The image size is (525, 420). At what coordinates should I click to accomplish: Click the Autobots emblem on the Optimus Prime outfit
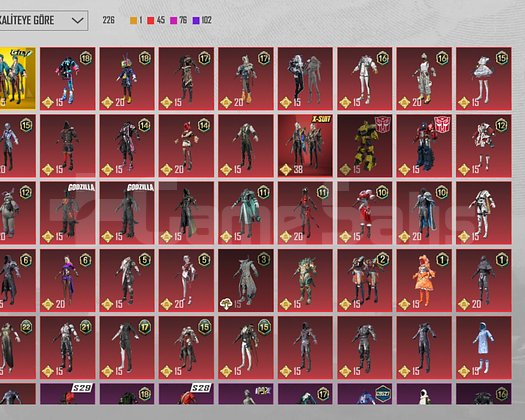442,124
